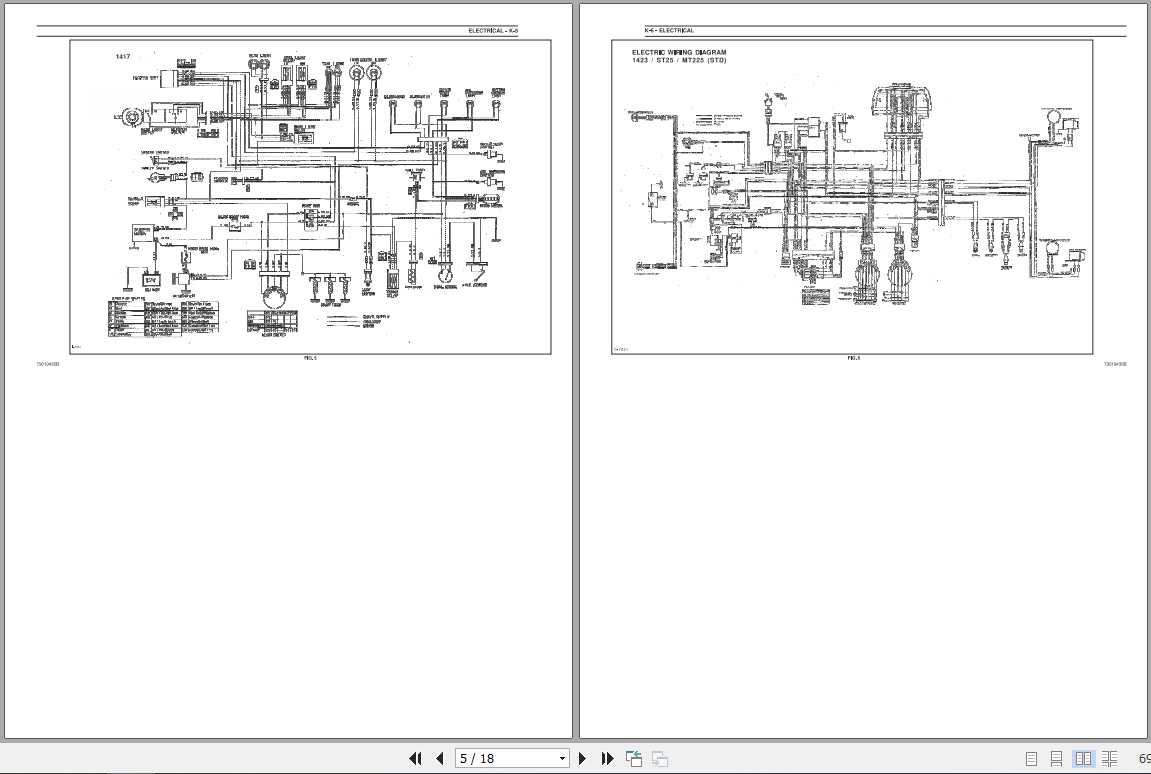Open the page number dropdown
Viewport: 1151px width, 774px height.
[x=562, y=758]
